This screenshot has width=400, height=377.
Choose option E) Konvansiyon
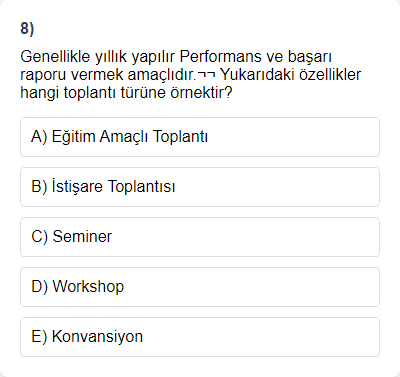[200, 337]
